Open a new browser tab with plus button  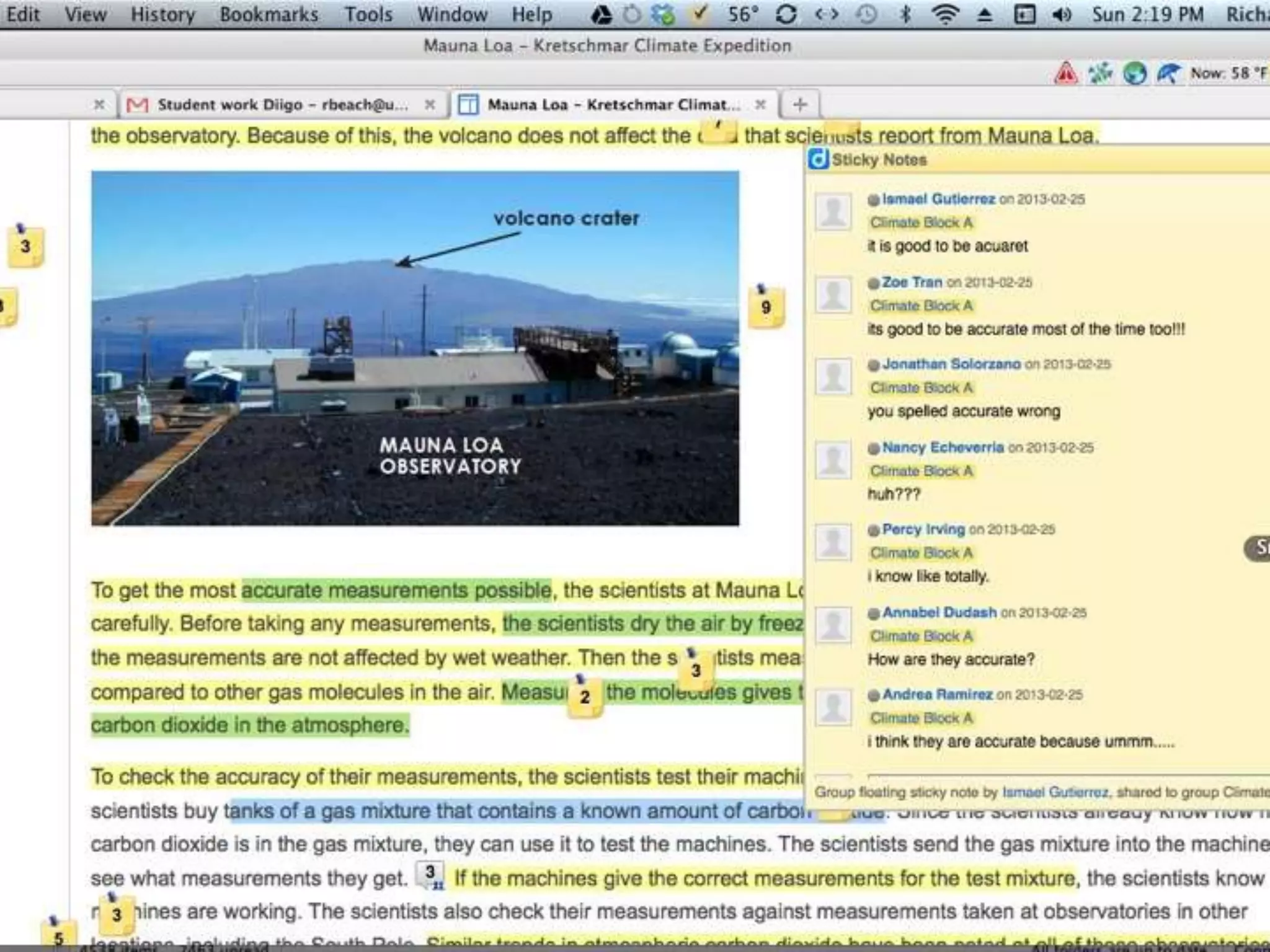click(x=799, y=105)
